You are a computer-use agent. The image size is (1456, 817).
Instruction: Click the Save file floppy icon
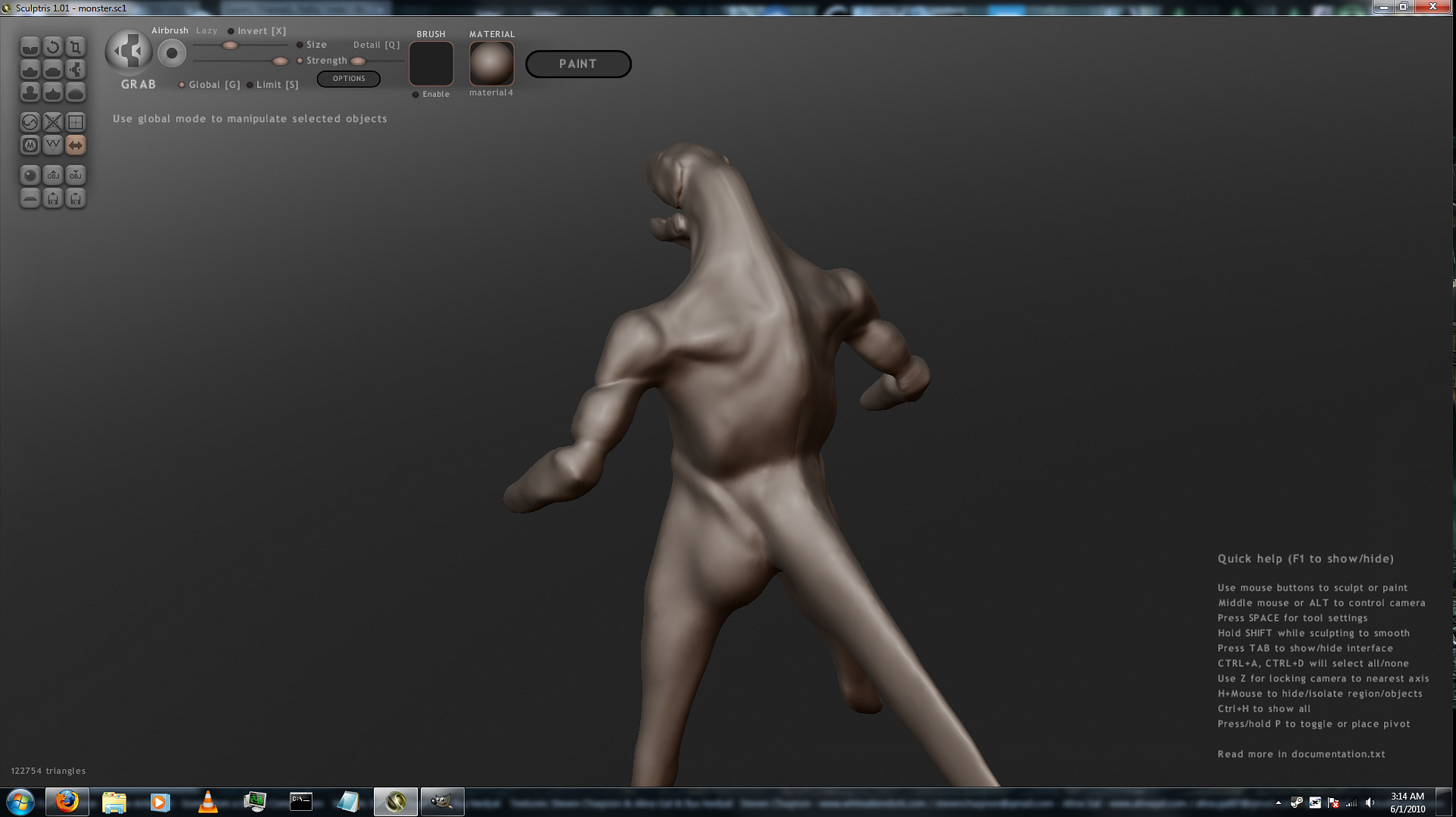75,198
